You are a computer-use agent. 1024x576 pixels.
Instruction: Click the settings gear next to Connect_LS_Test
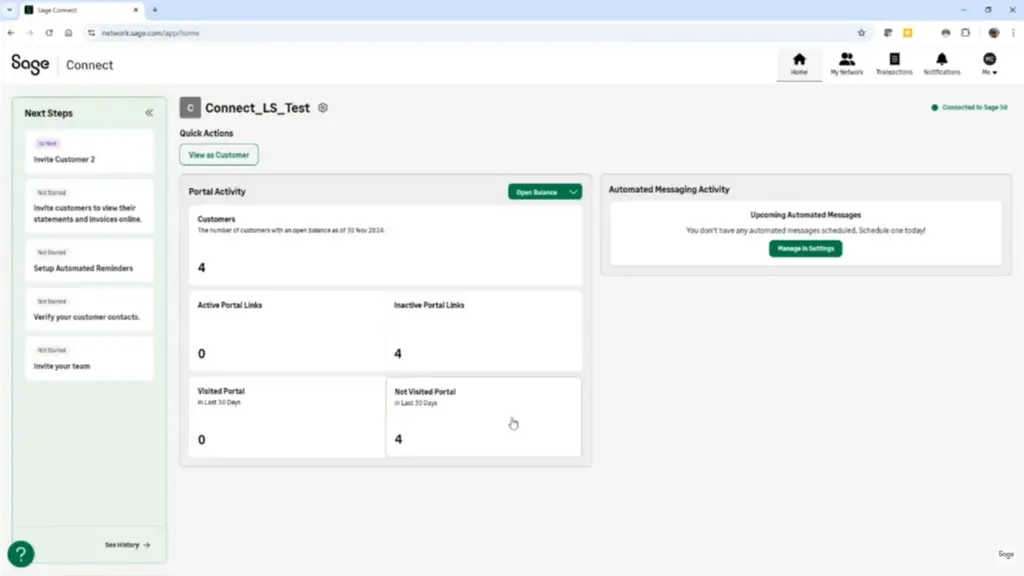323,108
